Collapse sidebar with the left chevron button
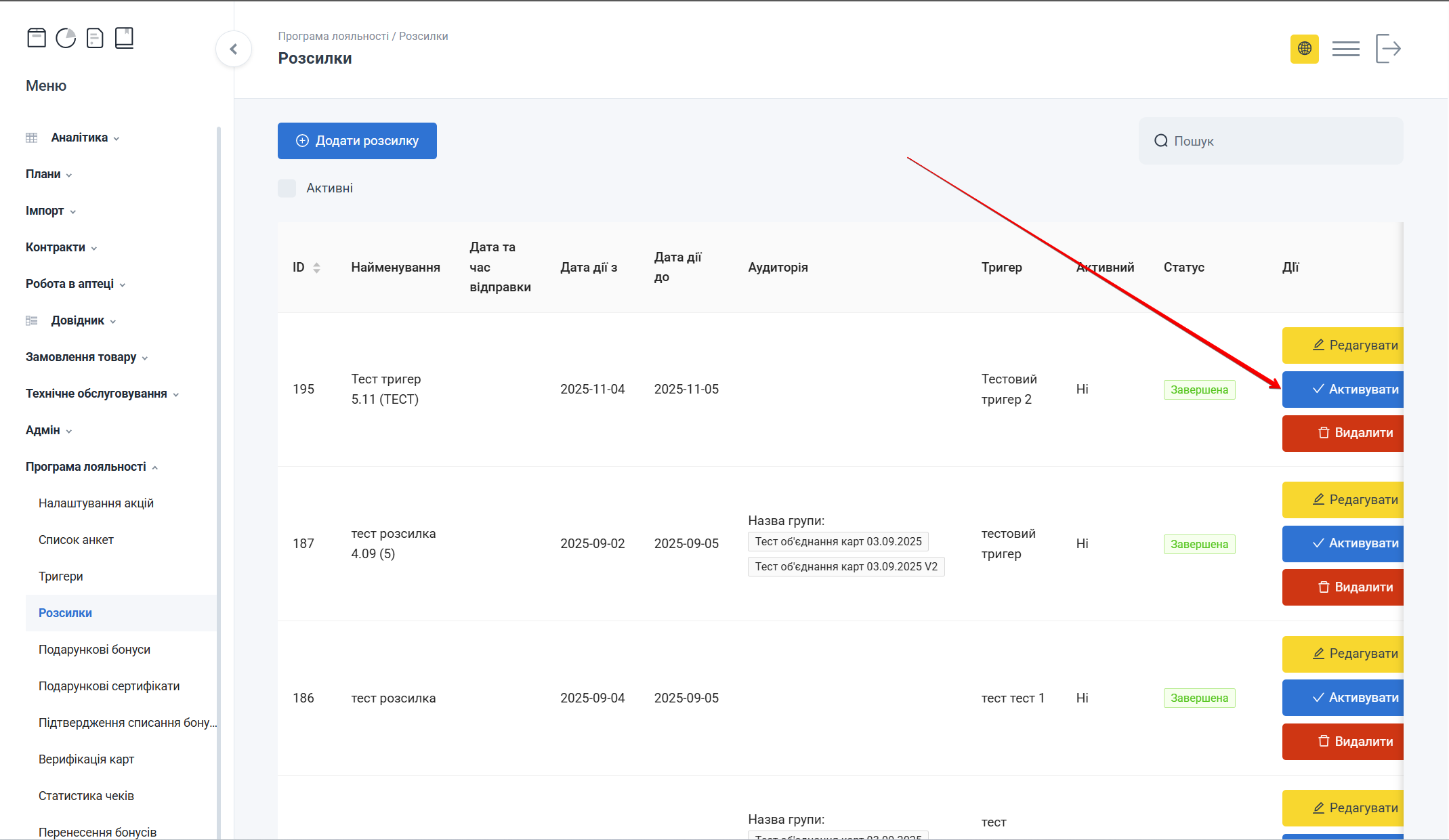Screen dimensions: 1449x840 (234, 49)
